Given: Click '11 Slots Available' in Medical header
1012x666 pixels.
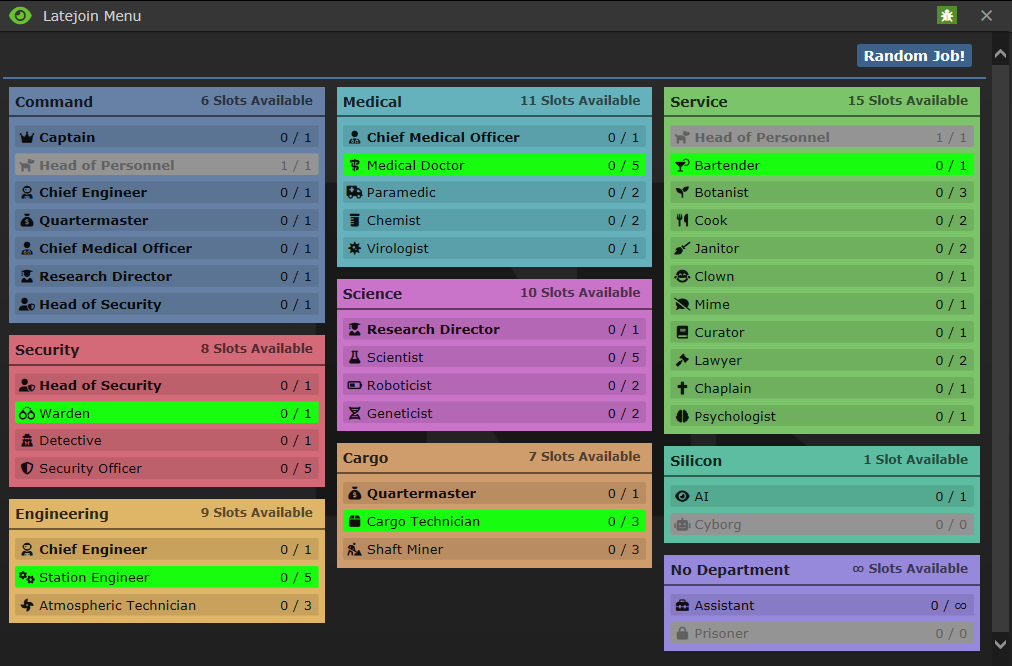Looking at the screenshot, I should (x=580, y=101).
